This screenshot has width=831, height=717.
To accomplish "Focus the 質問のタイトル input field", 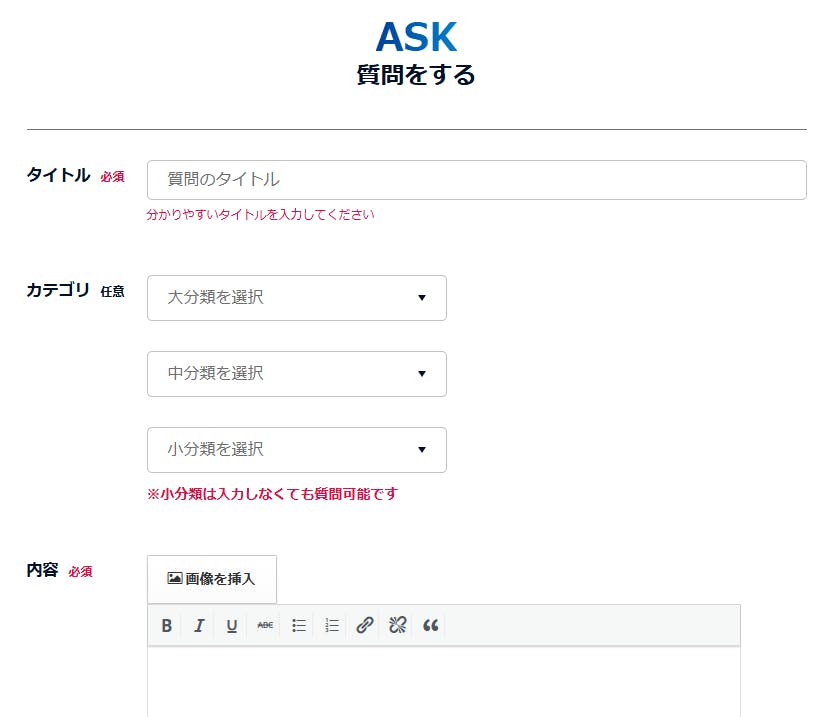I will pos(476,180).
